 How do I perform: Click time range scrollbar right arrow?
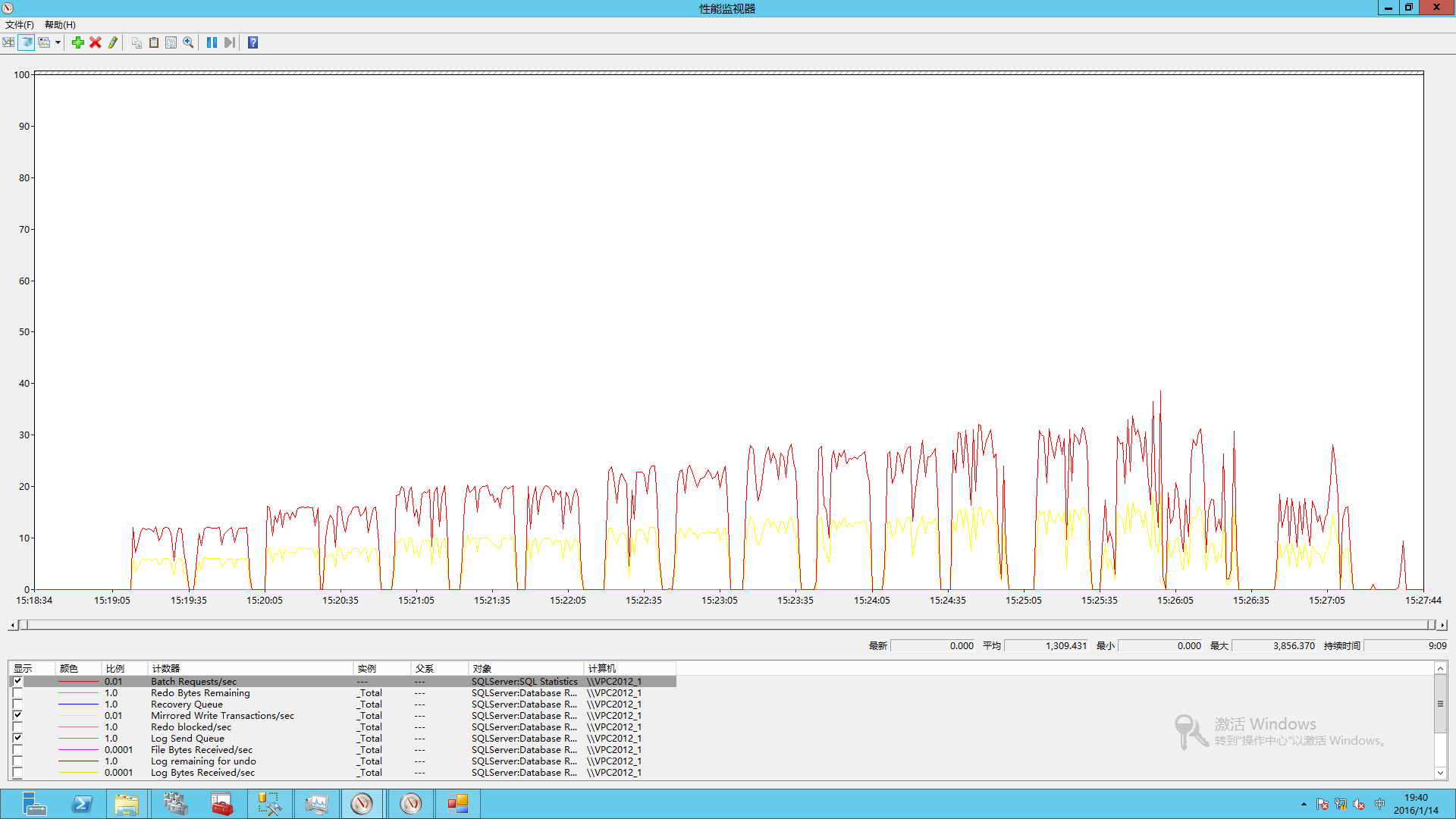(1442, 625)
